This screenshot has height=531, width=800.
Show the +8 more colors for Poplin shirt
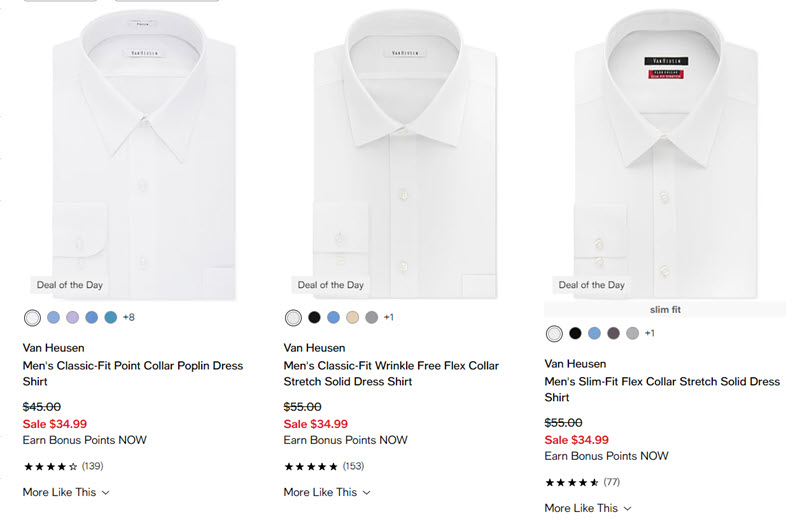point(129,317)
